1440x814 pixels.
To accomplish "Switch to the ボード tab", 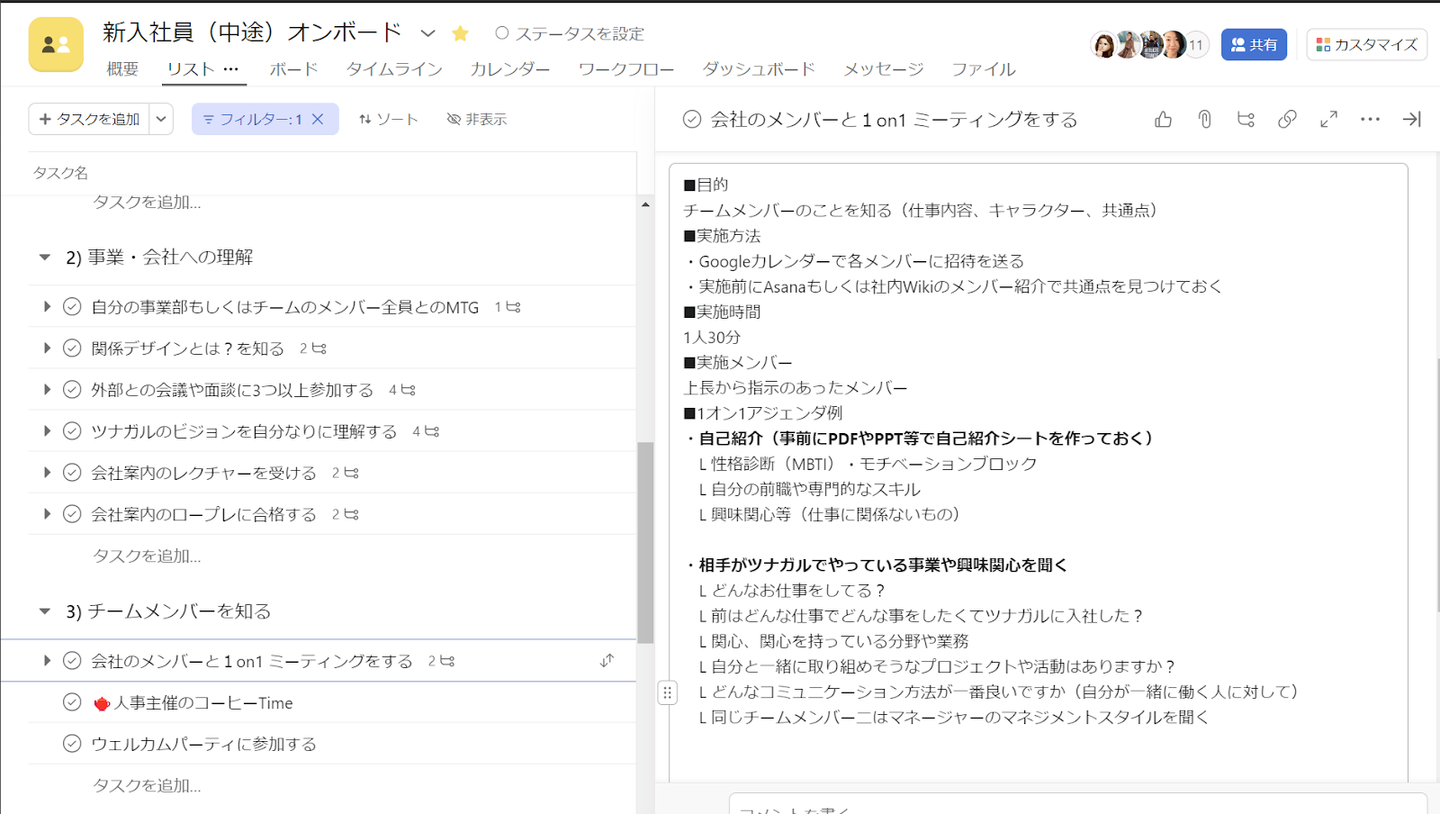I will [294, 69].
